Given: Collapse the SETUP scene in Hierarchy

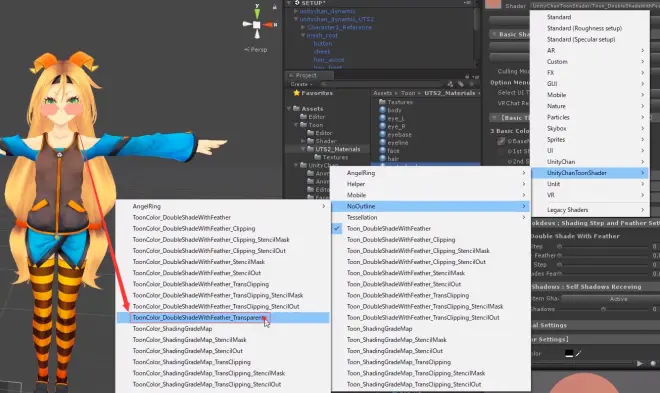Looking at the screenshot, I should [x=289, y=3].
